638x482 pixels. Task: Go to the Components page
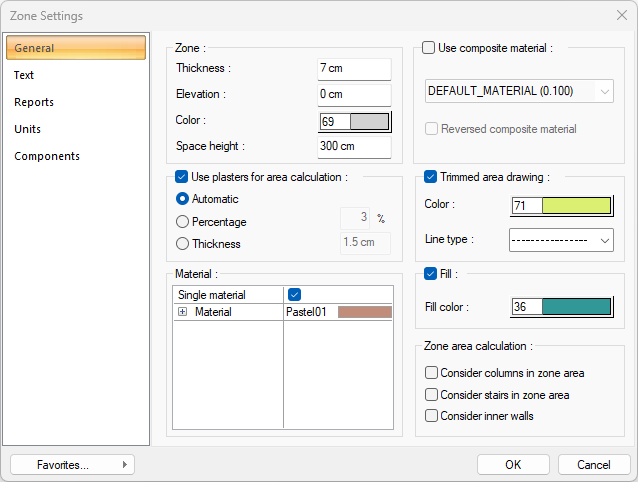tap(47, 156)
